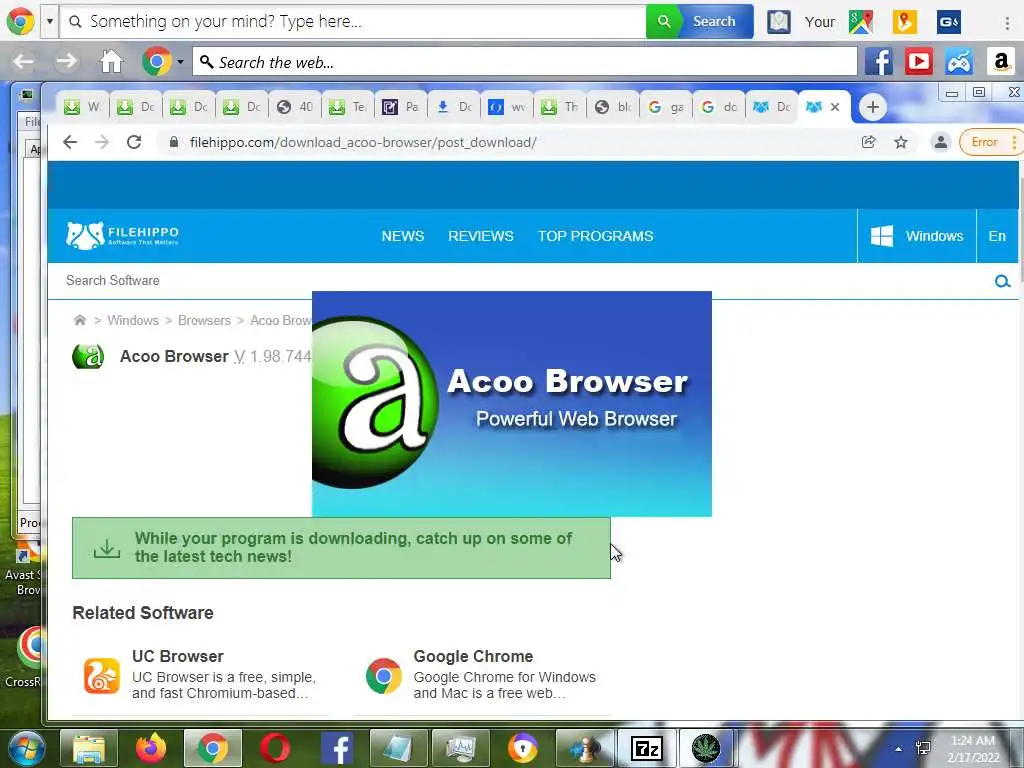The image size is (1024, 768).
Task: Click the green 'While your program is downloading' notice
Action: [x=342, y=548]
